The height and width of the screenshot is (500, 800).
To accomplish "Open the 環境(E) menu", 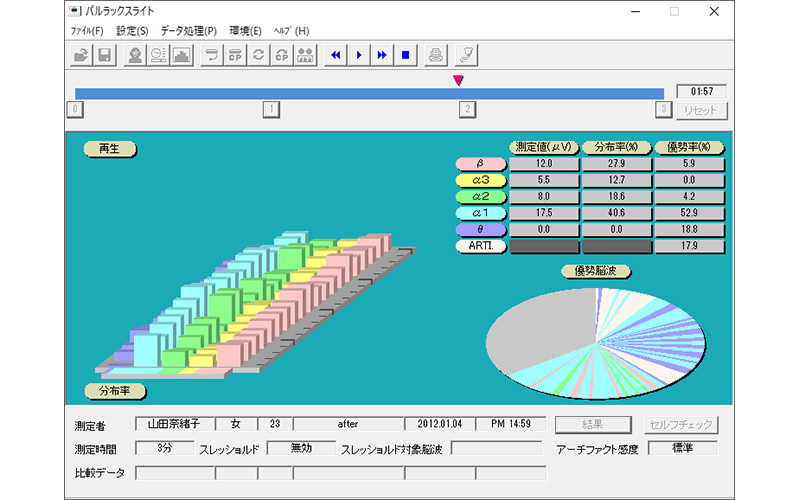I will point(245,31).
